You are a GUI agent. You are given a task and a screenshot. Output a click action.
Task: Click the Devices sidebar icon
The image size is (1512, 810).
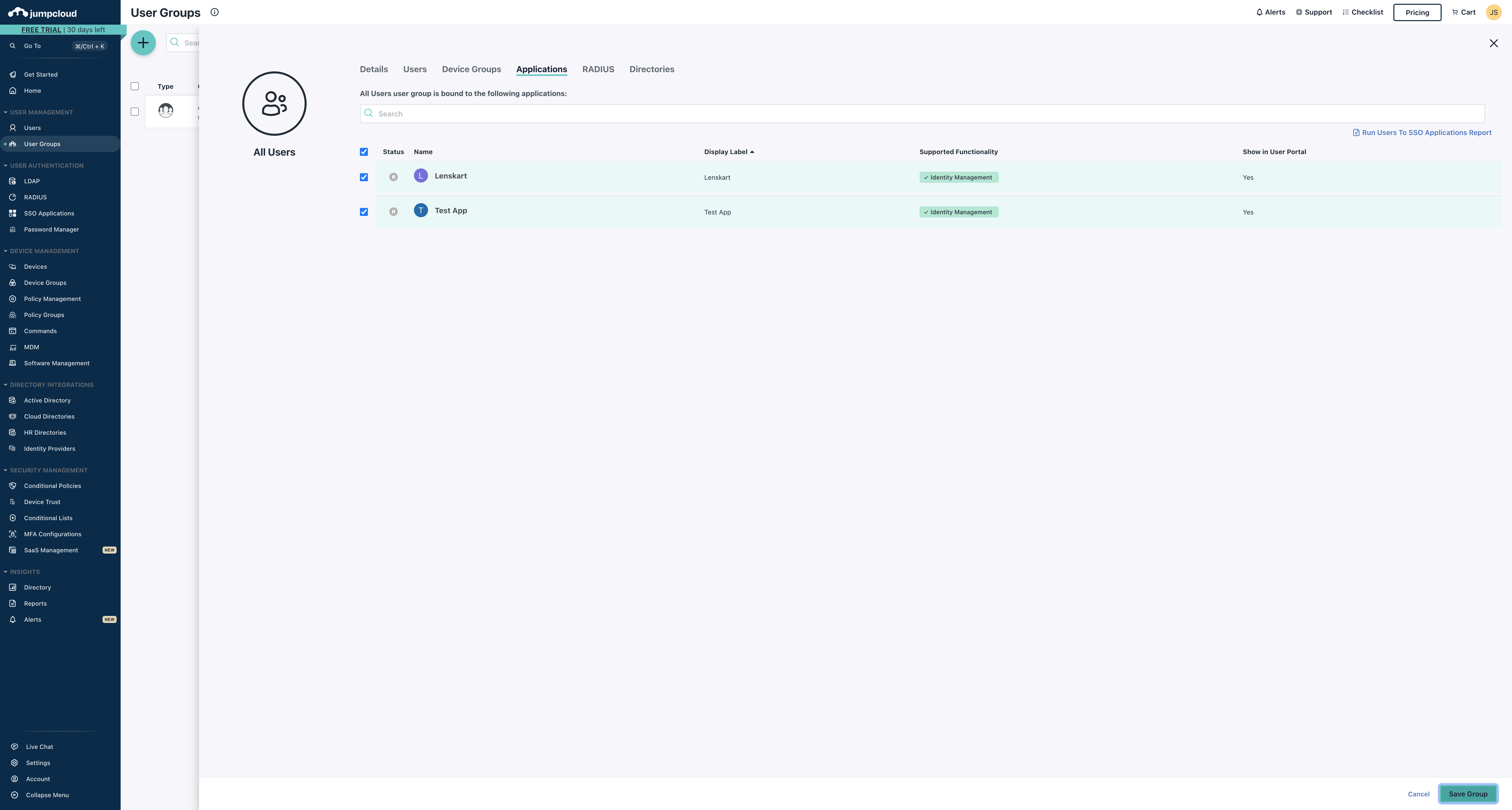12,266
